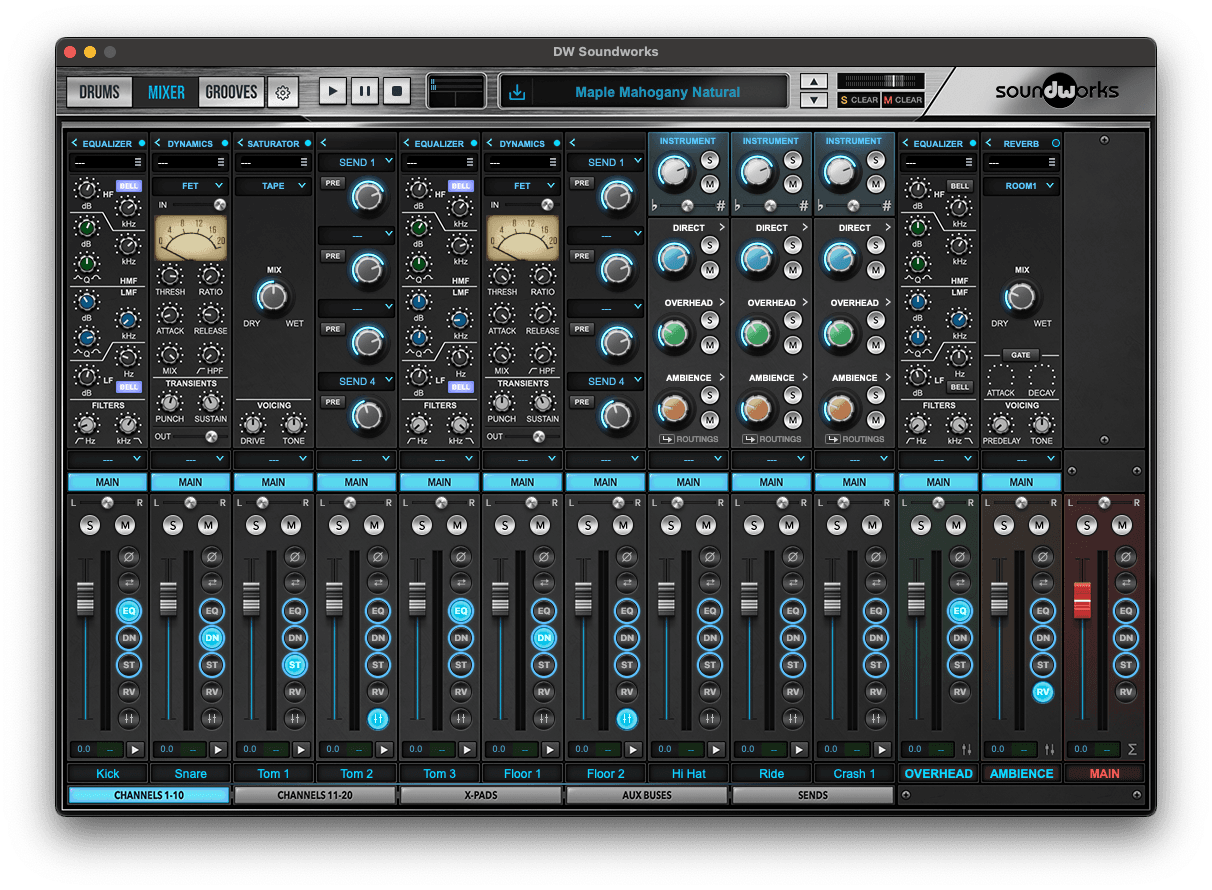Open the settings gear next to the Grooves tab
1212x890 pixels.
(x=283, y=92)
